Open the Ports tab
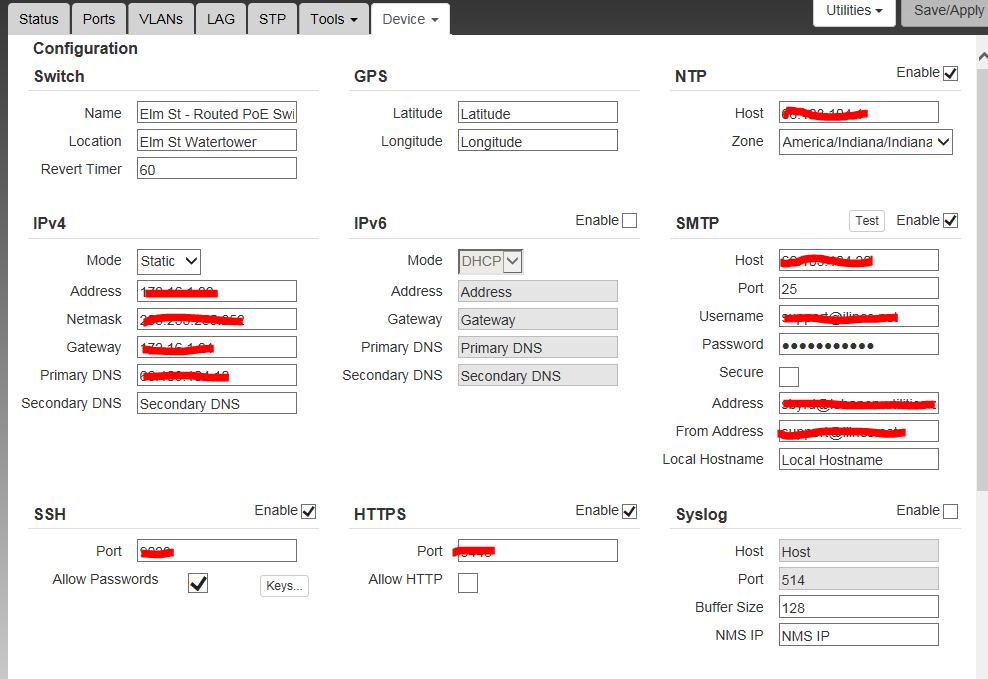988x679 pixels. click(99, 19)
